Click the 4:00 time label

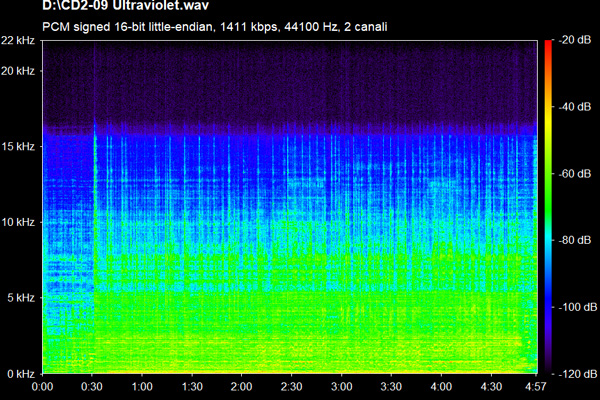(441, 386)
